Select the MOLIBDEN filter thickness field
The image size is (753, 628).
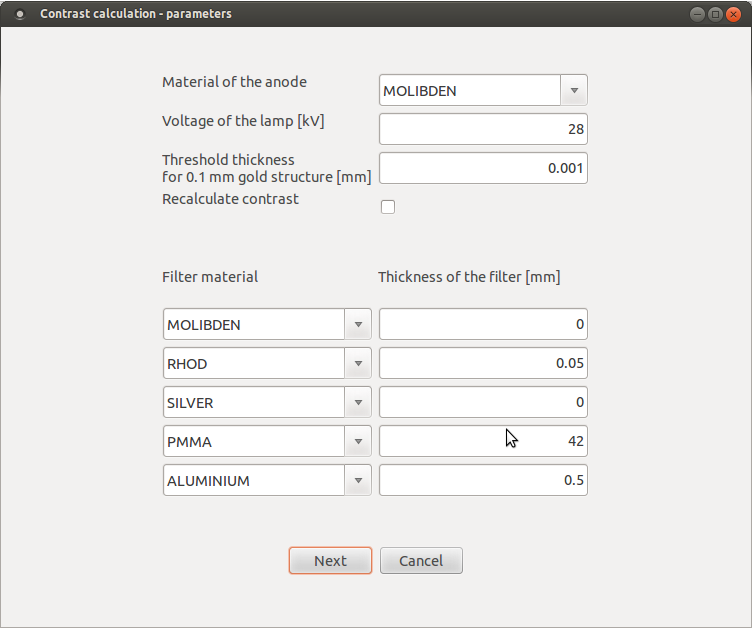click(483, 325)
